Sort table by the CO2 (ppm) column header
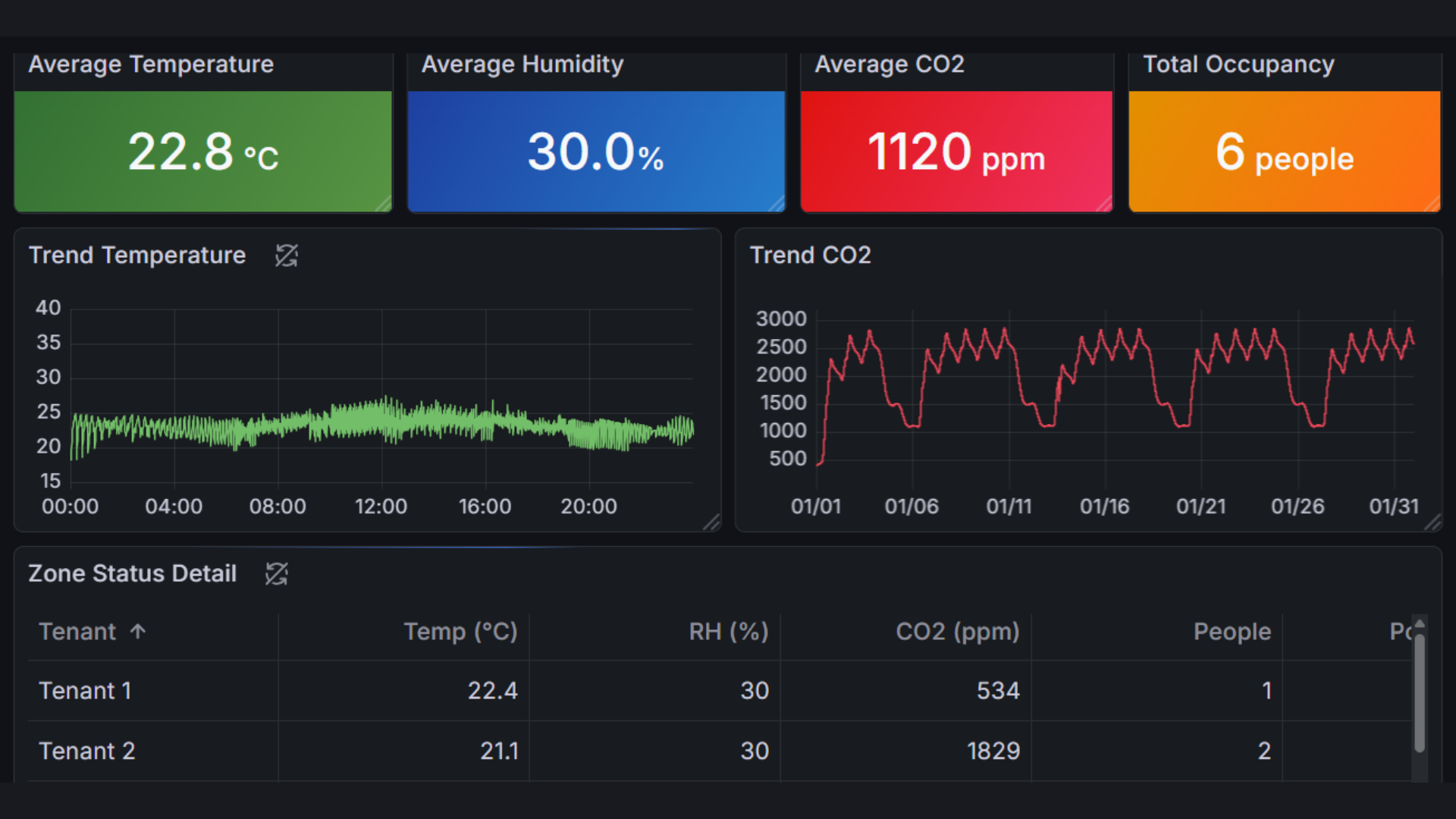The height and width of the screenshot is (819, 1456). pyautogui.click(x=957, y=632)
